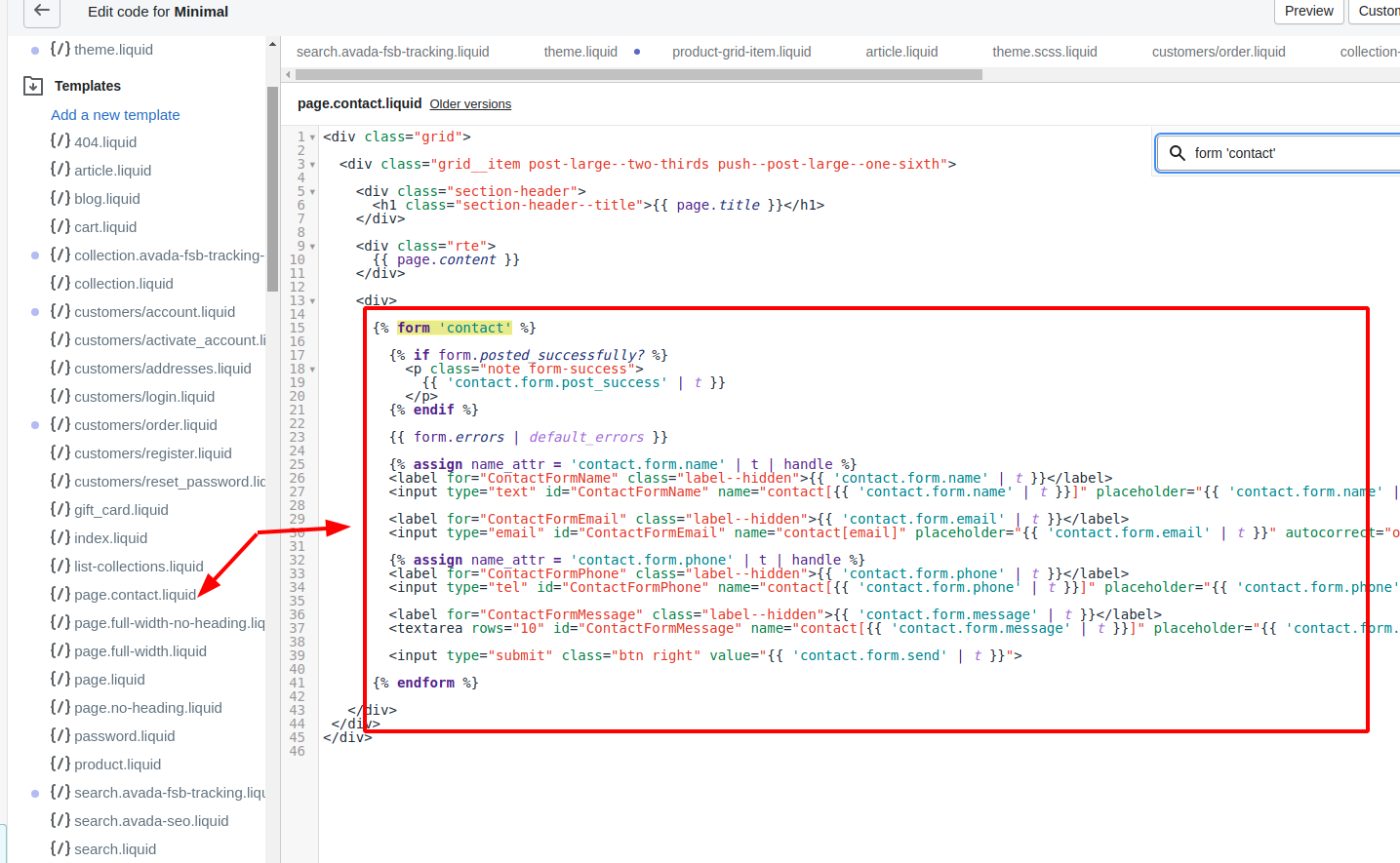Switch to the article.liquid tab
This screenshot has width=1400, height=863.
coord(901,52)
